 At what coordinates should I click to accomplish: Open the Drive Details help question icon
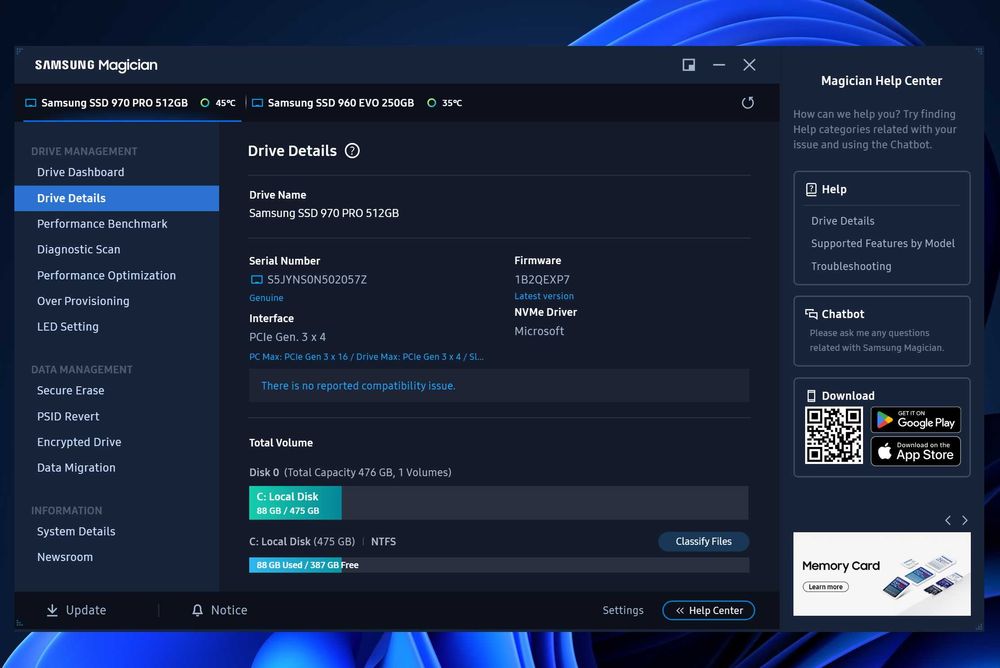pyautogui.click(x=352, y=151)
